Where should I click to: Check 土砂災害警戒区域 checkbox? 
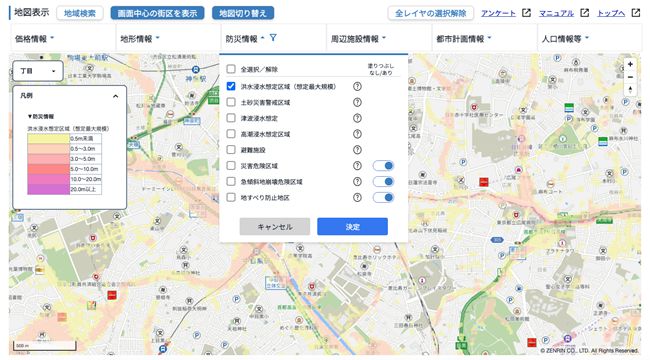click(231, 102)
